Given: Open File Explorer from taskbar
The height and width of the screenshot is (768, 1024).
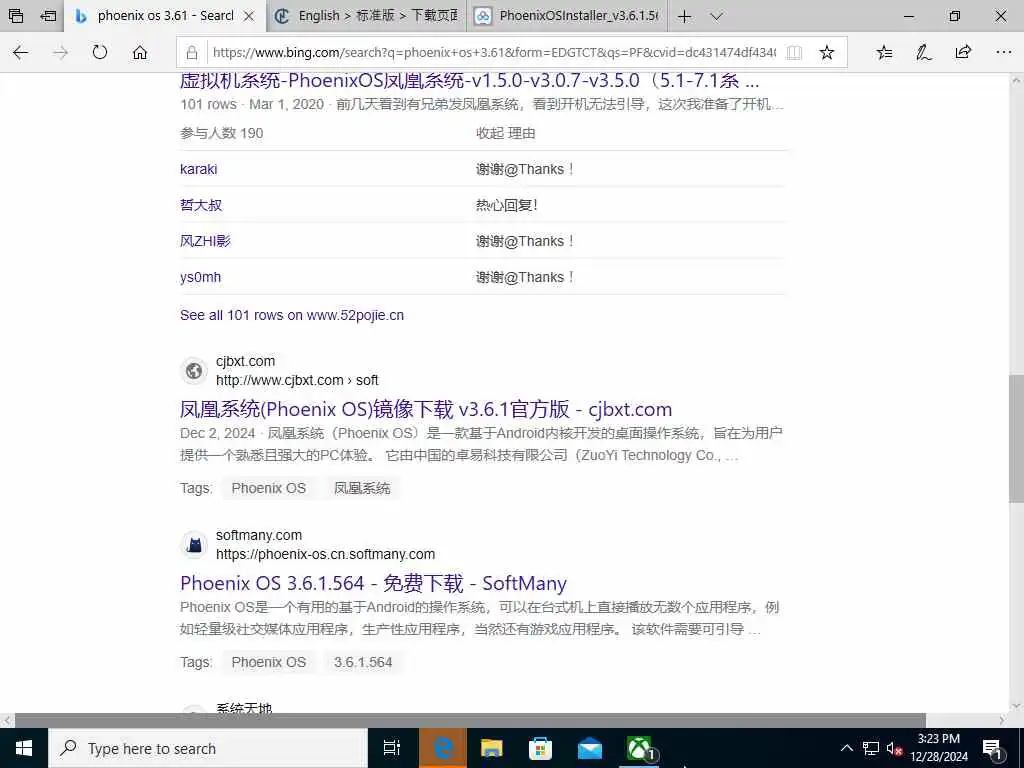Looking at the screenshot, I should click(492, 748).
